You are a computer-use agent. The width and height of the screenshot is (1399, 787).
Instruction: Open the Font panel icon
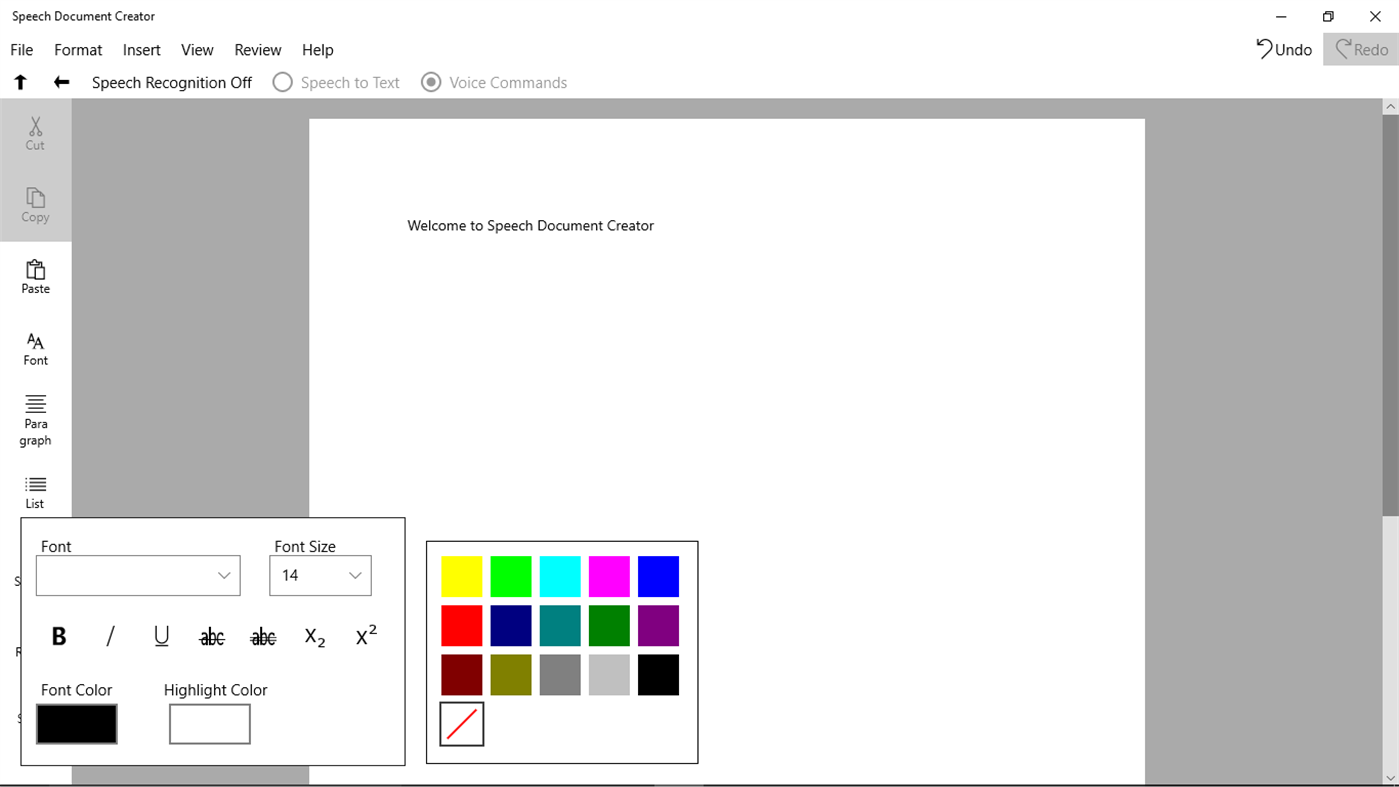(35, 349)
